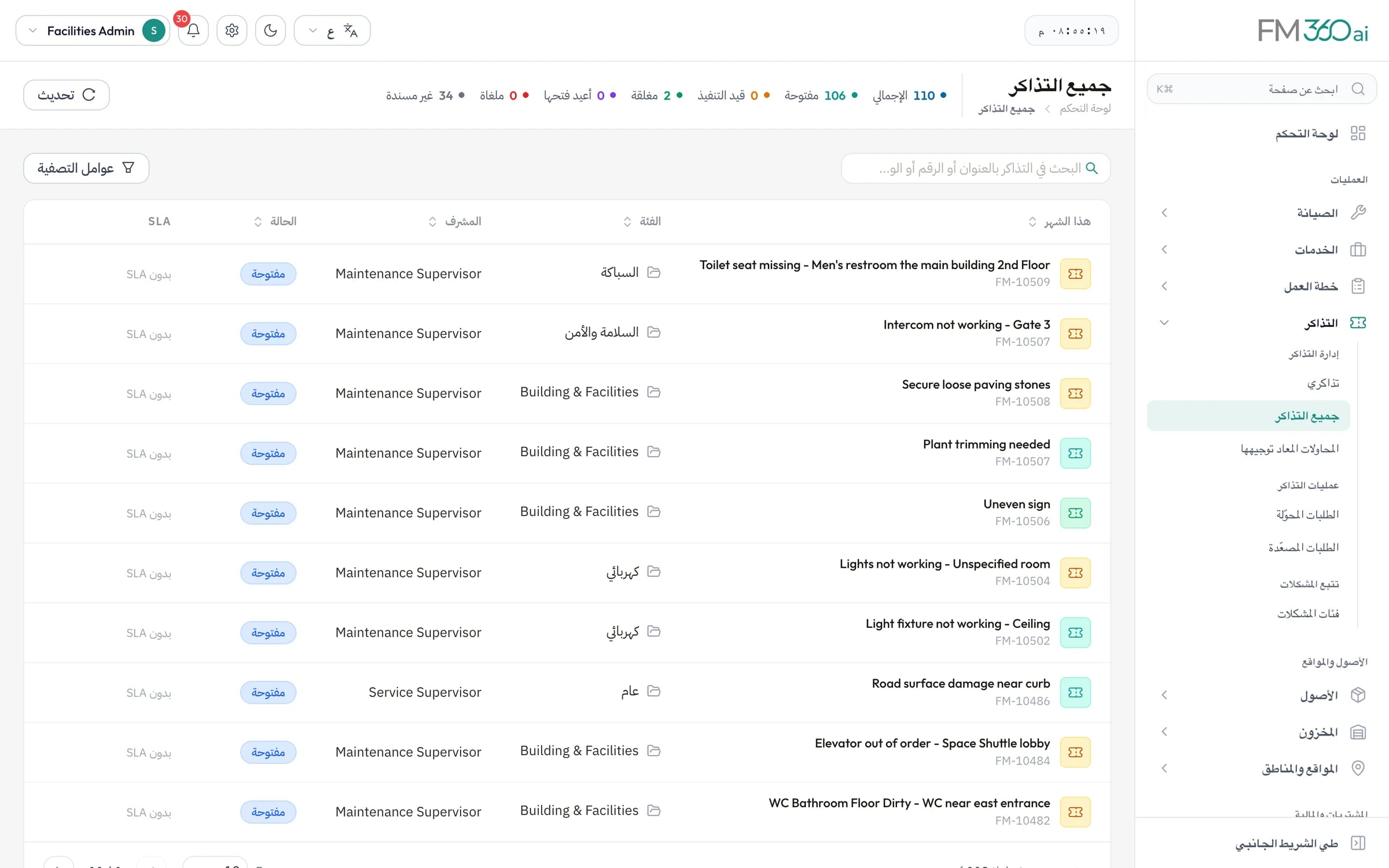
Task: Click لوحة التحكم breadcrumb link
Action: click(1085, 109)
